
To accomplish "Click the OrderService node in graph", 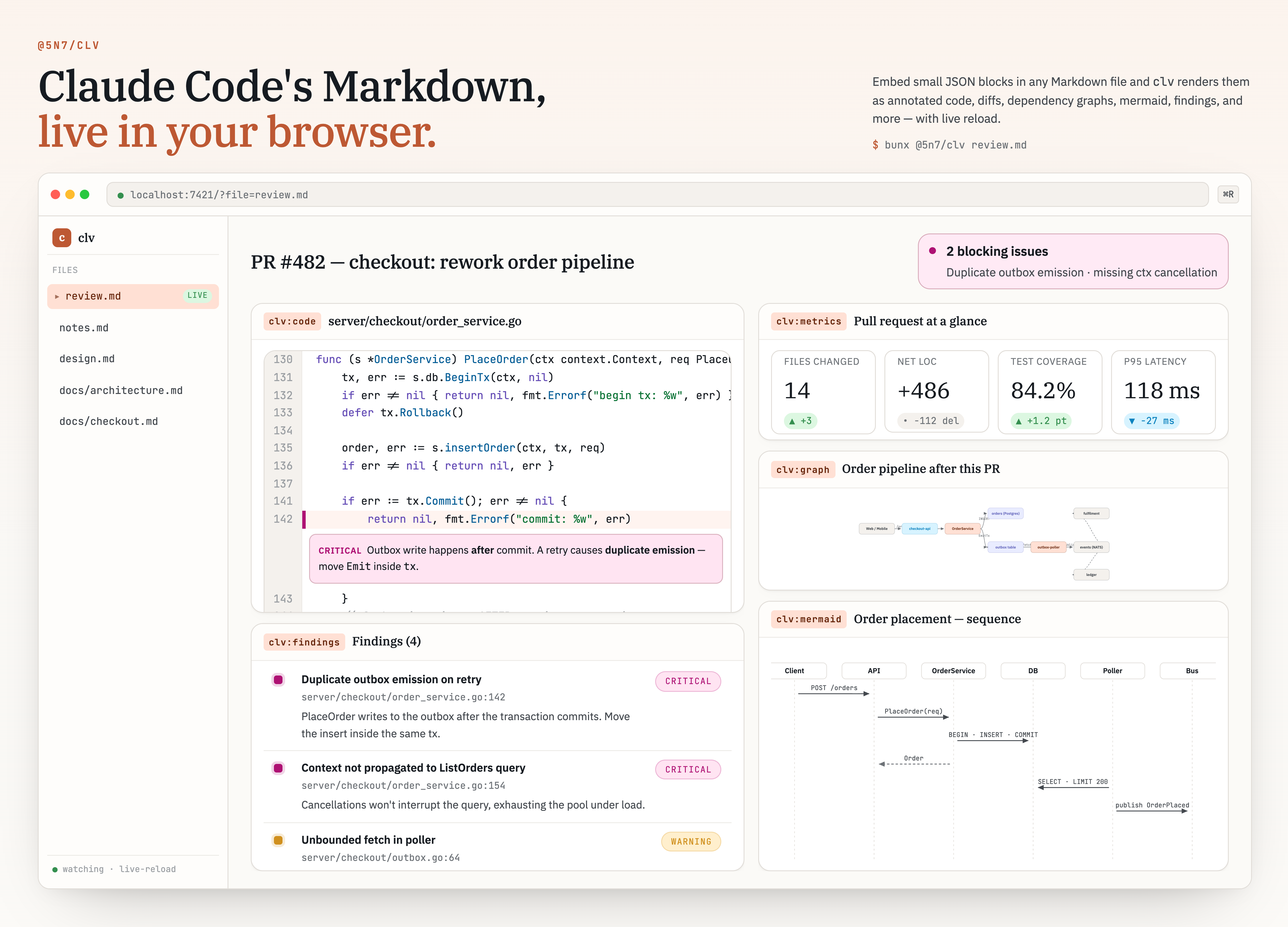I will point(962,528).
